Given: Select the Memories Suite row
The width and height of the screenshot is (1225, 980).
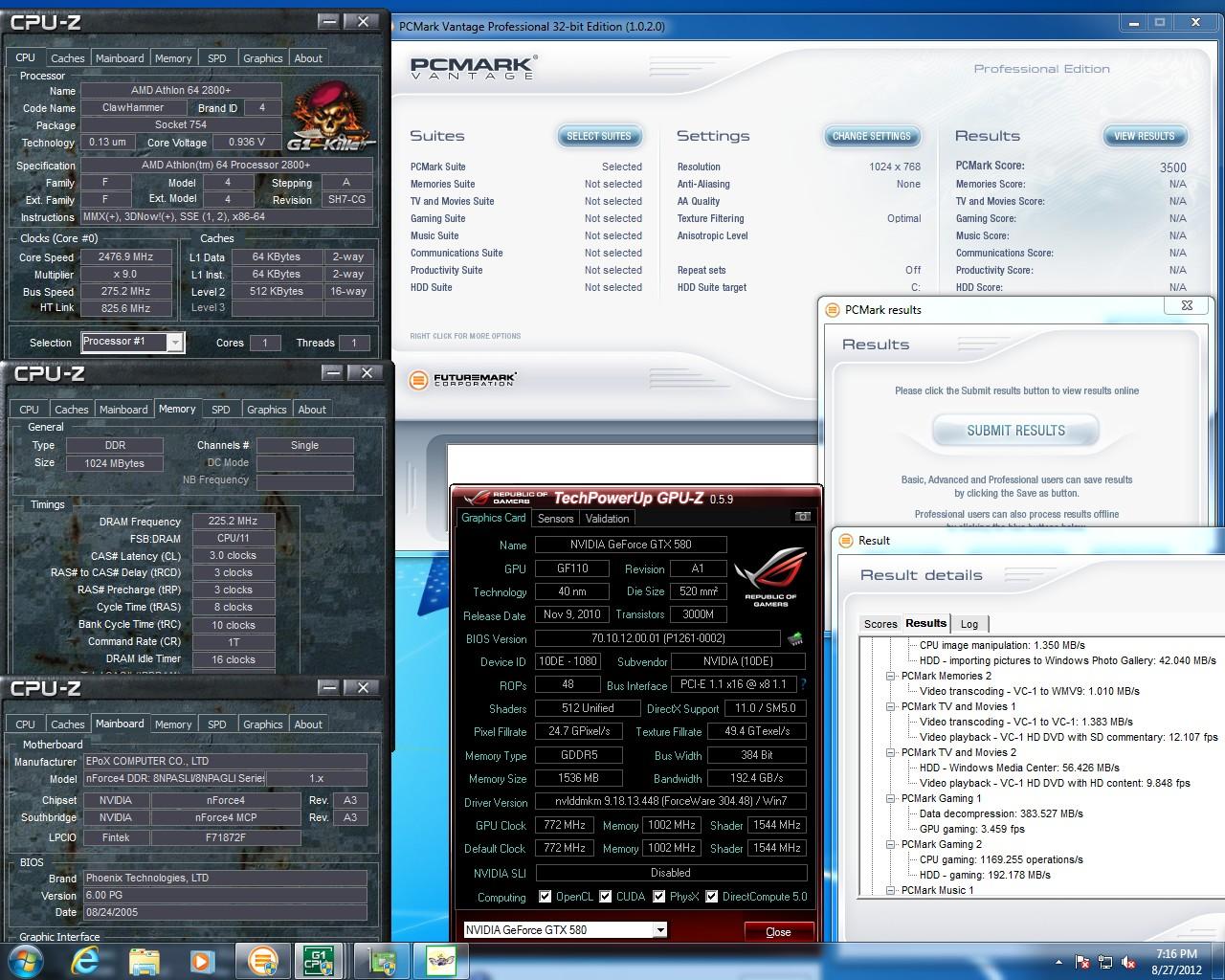Looking at the screenshot, I should pyautogui.click(x=526, y=184).
